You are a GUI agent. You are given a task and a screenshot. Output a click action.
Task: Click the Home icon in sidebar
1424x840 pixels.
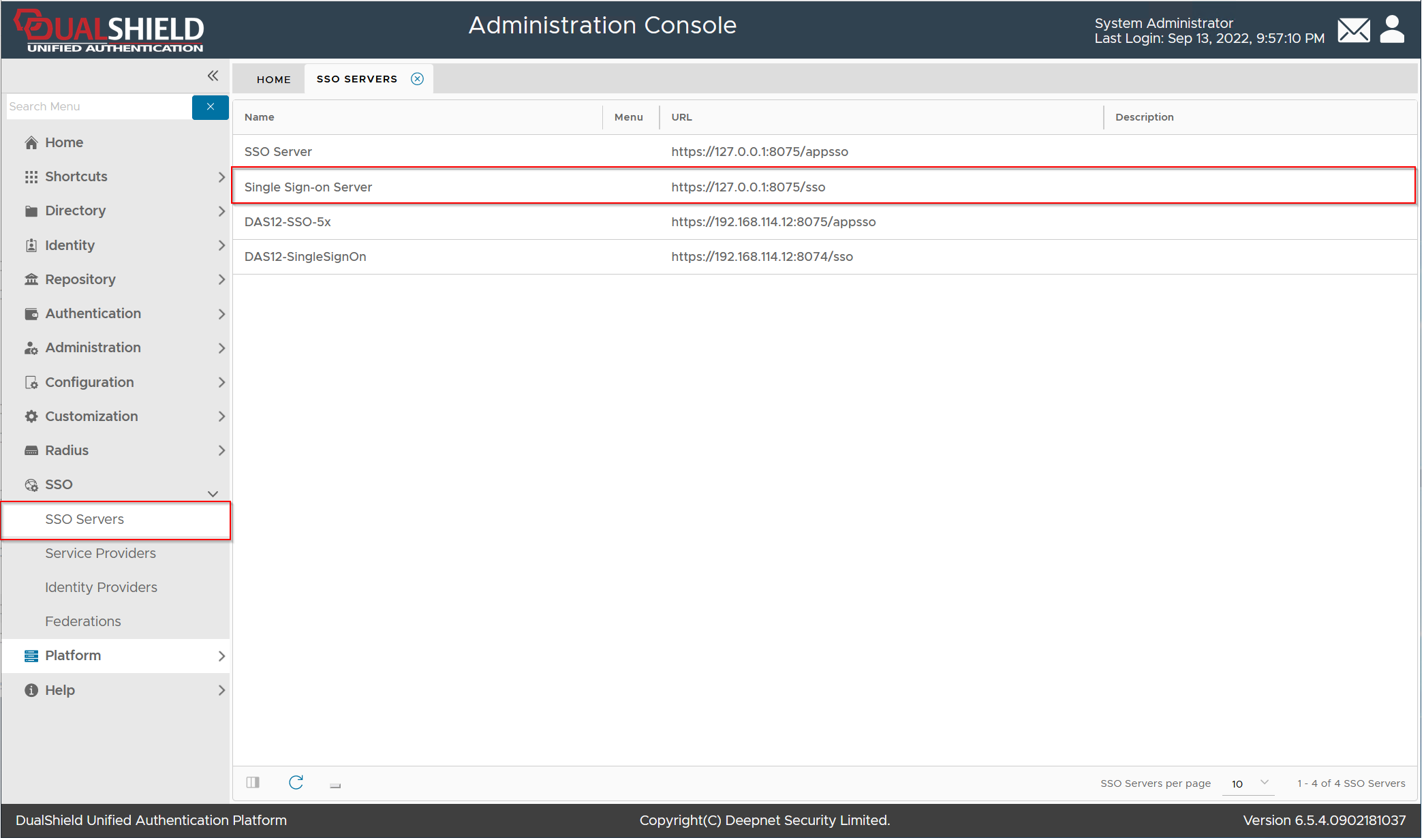click(31, 142)
